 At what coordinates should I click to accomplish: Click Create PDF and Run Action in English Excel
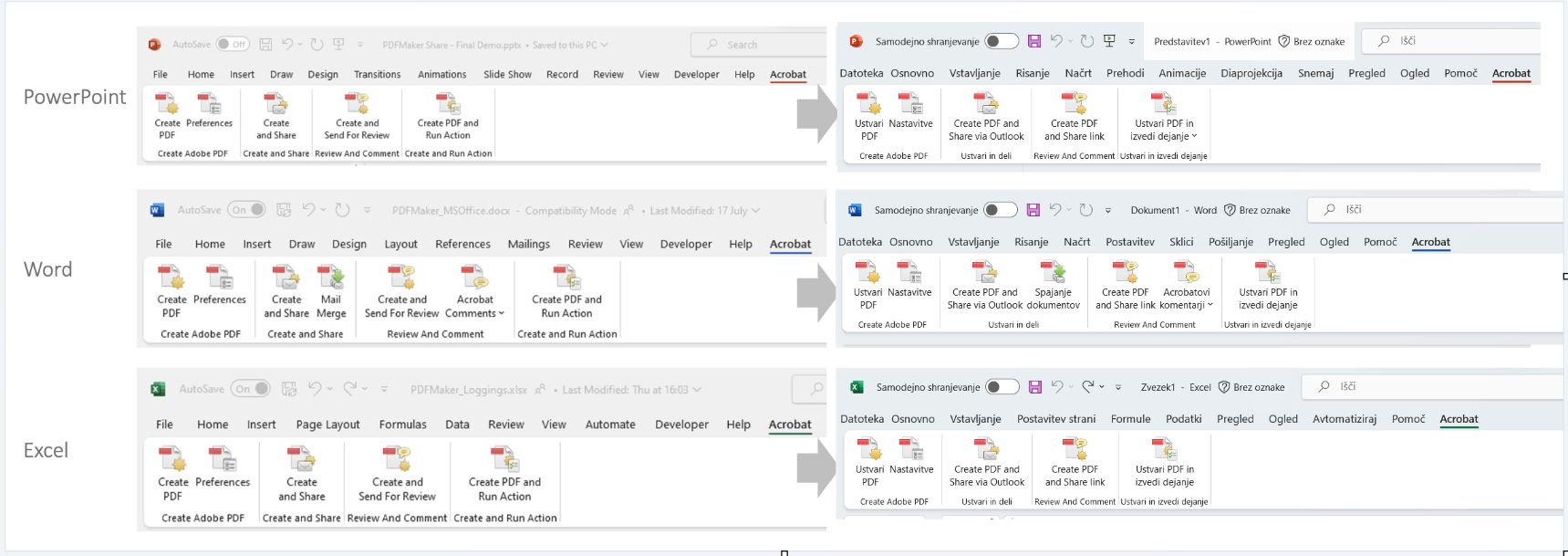point(504,475)
